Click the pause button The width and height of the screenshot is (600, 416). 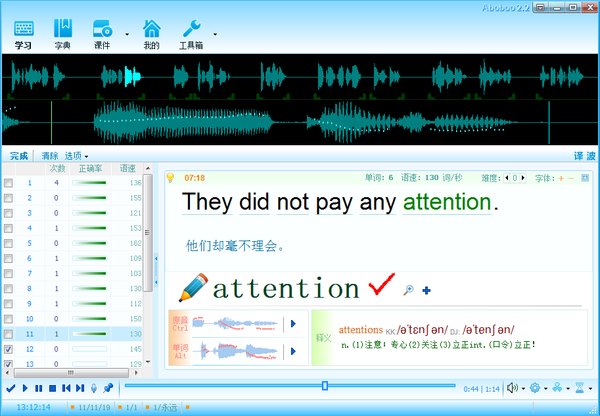(x=39, y=388)
